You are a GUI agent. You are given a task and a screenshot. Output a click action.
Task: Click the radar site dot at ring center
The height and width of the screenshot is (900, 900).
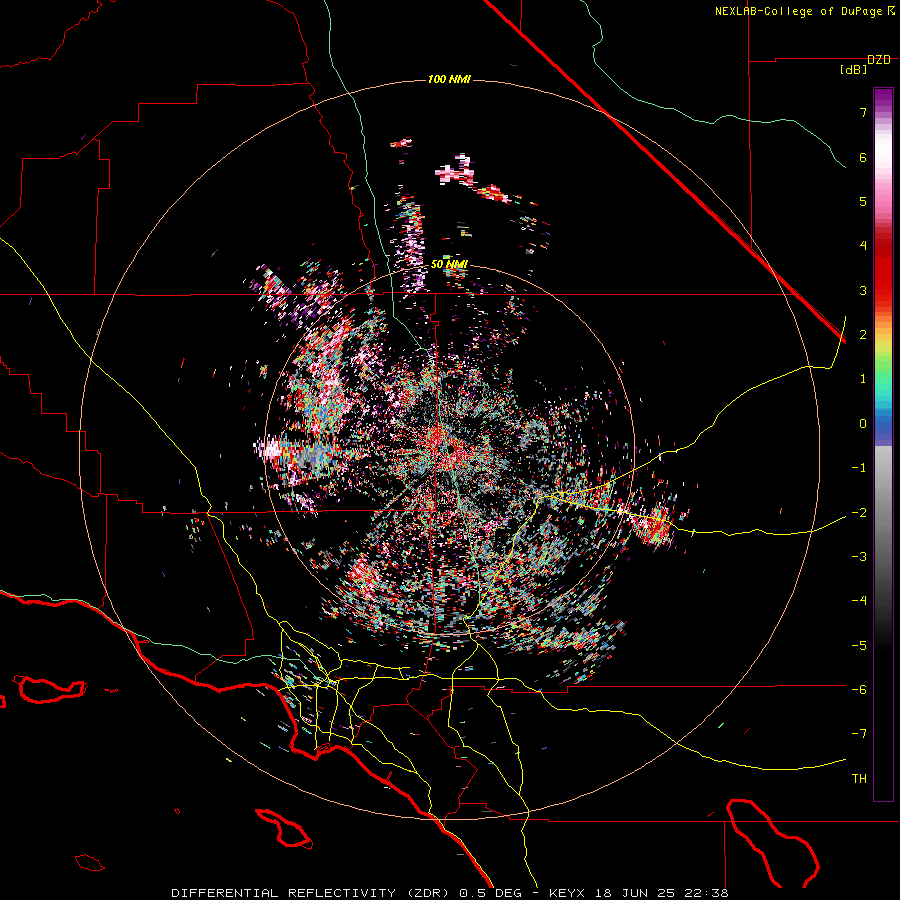[450, 448]
